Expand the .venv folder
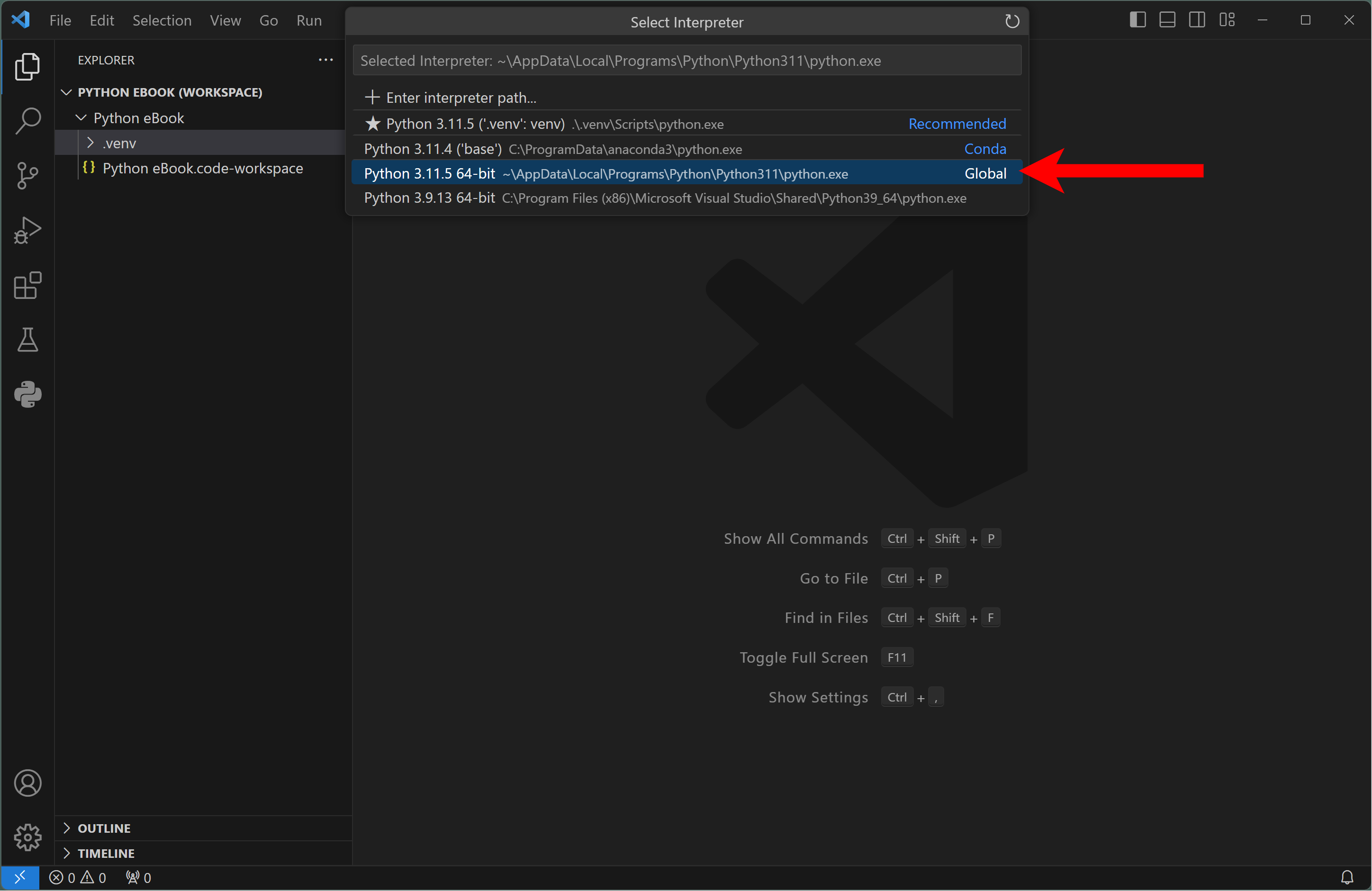 (90, 143)
